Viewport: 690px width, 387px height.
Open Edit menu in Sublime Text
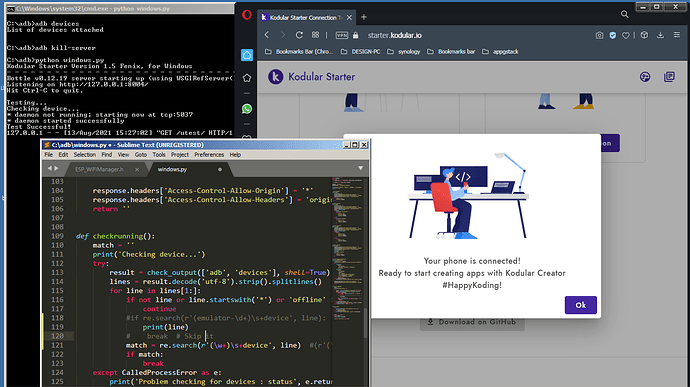pyautogui.click(x=63, y=155)
